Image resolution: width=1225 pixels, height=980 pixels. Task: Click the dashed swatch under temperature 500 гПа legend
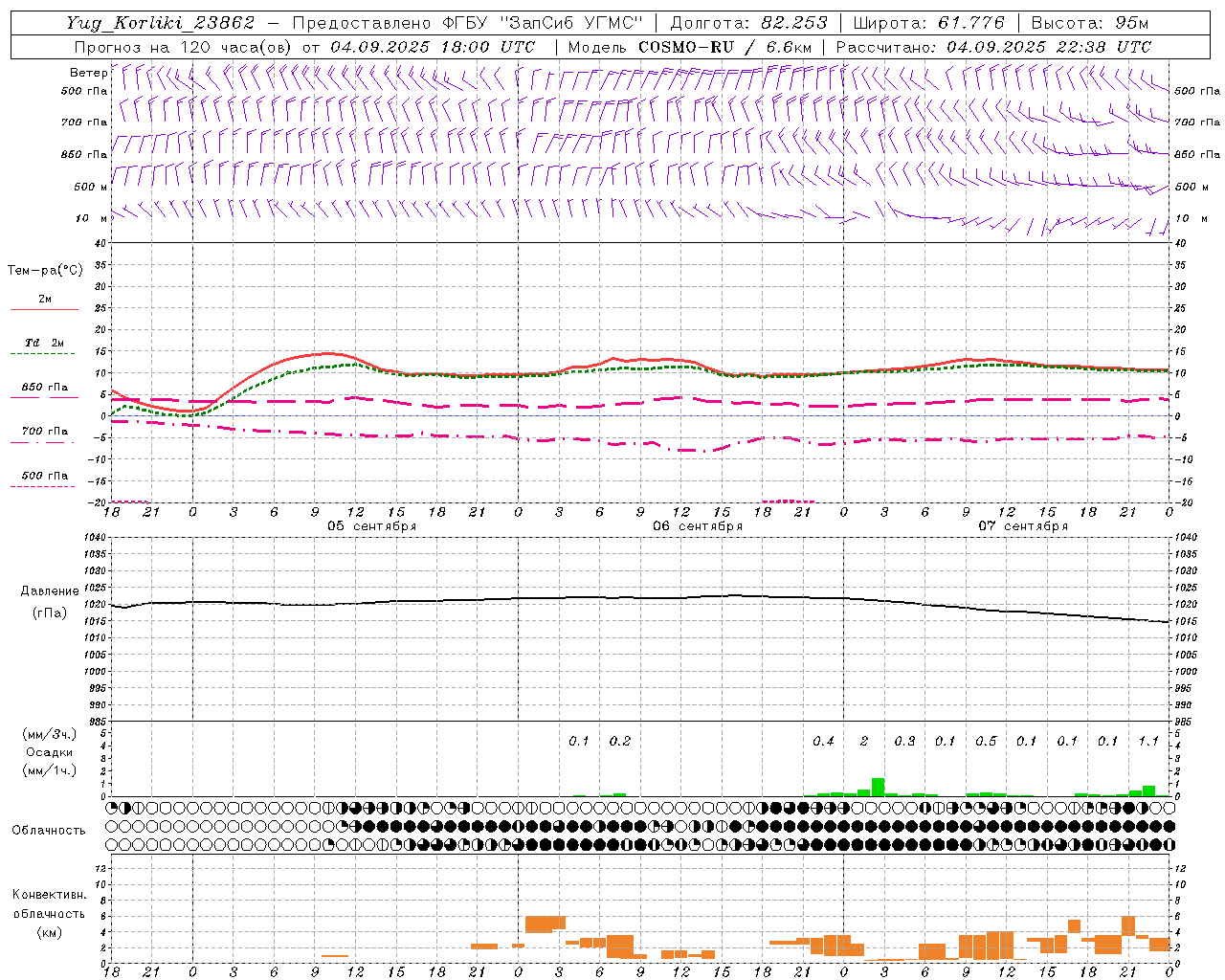coord(43,487)
